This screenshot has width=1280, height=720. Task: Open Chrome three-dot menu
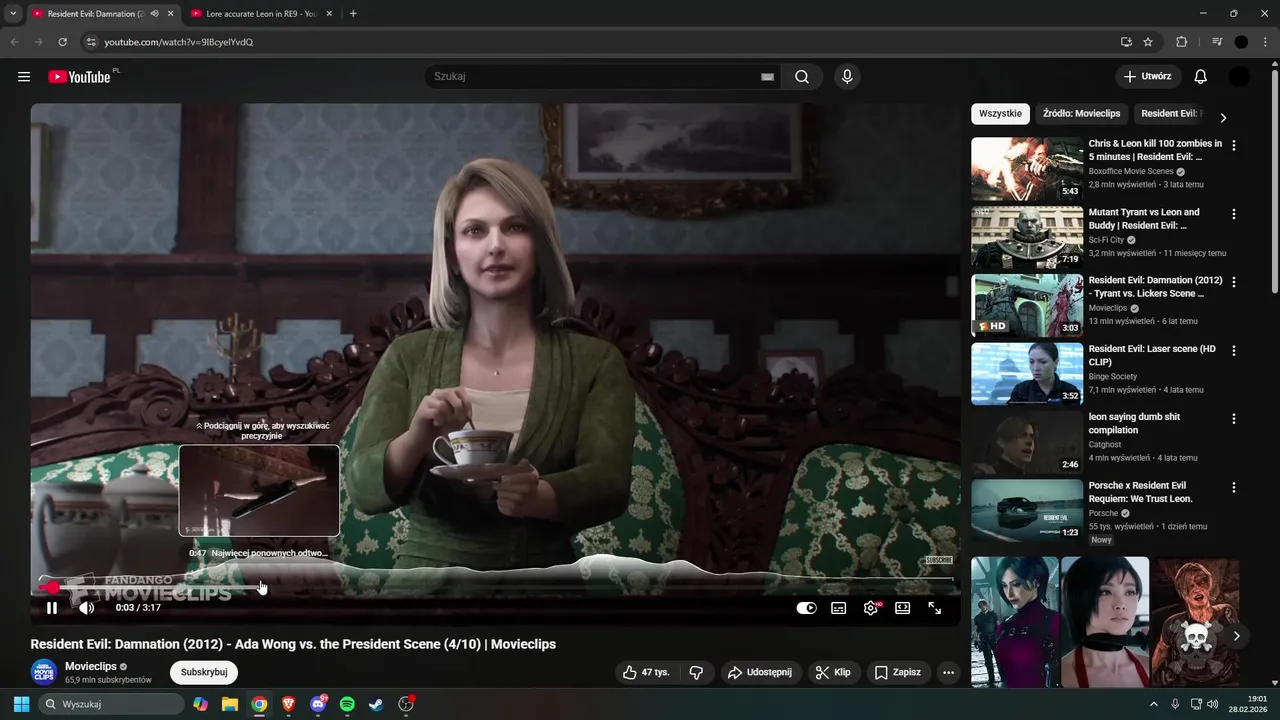tap(1266, 42)
